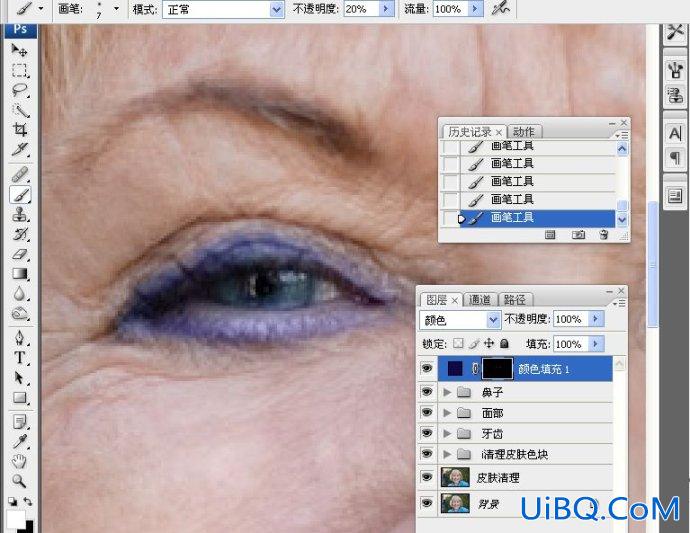Select the 图层 tab
This screenshot has height=533, width=690.
(x=437, y=300)
